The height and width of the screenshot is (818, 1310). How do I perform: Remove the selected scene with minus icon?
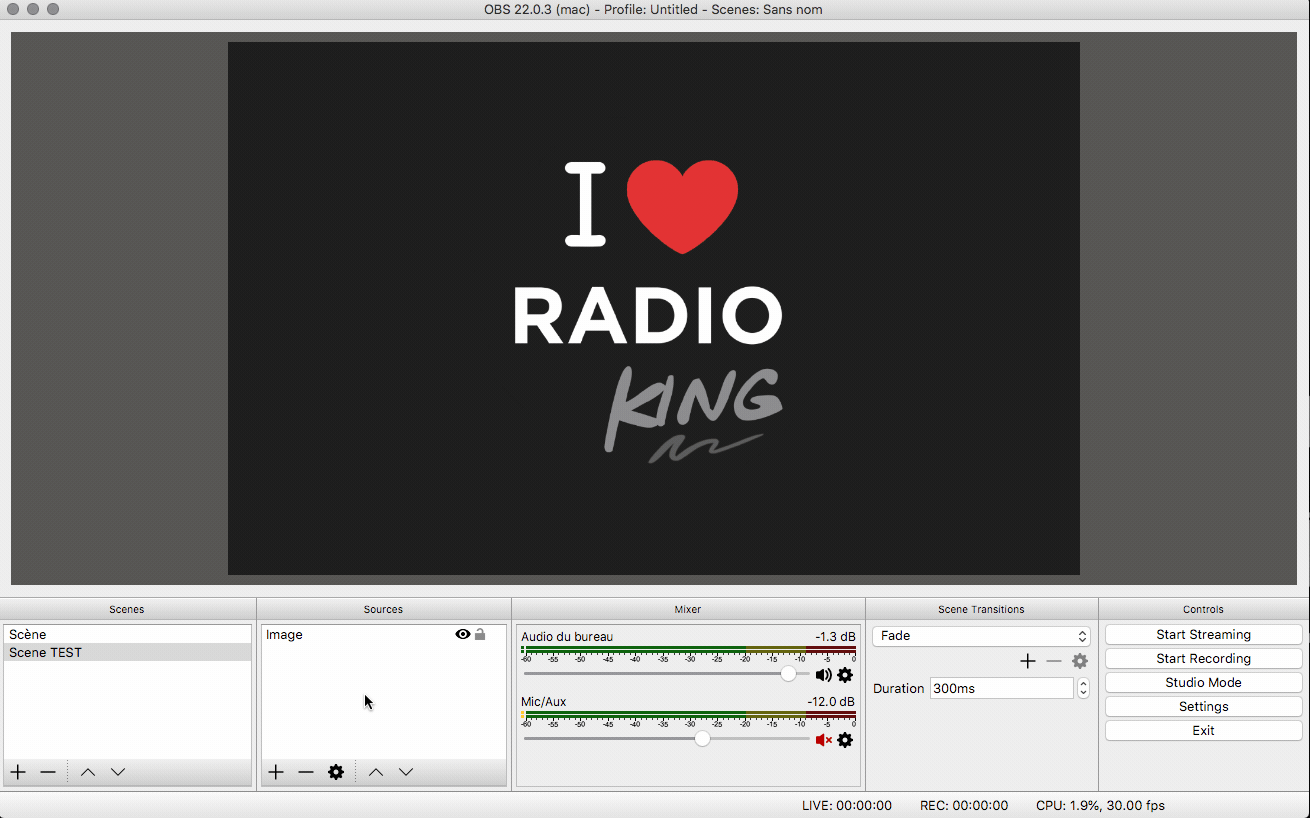coord(48,772)
